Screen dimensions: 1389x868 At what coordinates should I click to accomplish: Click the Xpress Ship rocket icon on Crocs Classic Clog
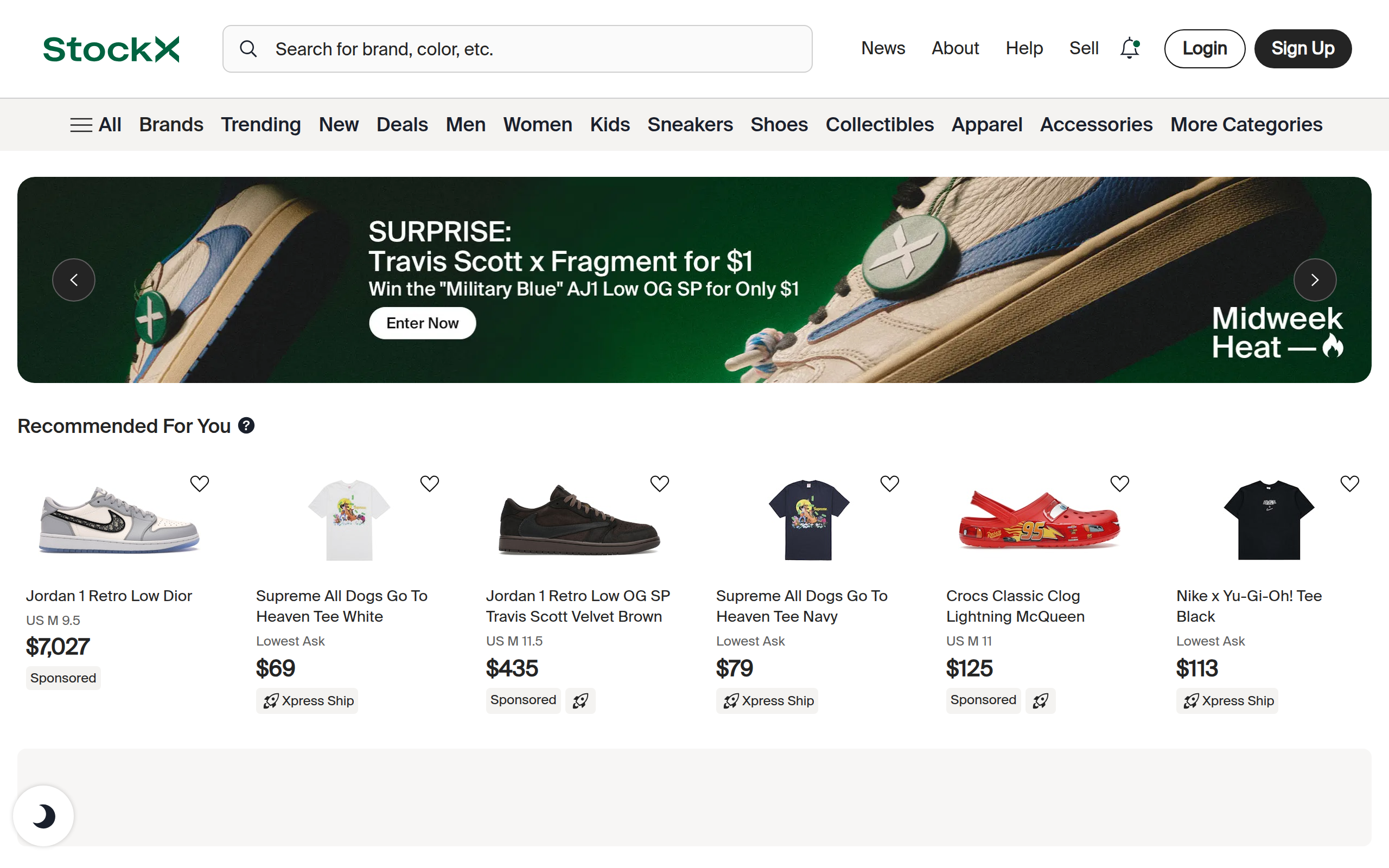point(1040,700)
